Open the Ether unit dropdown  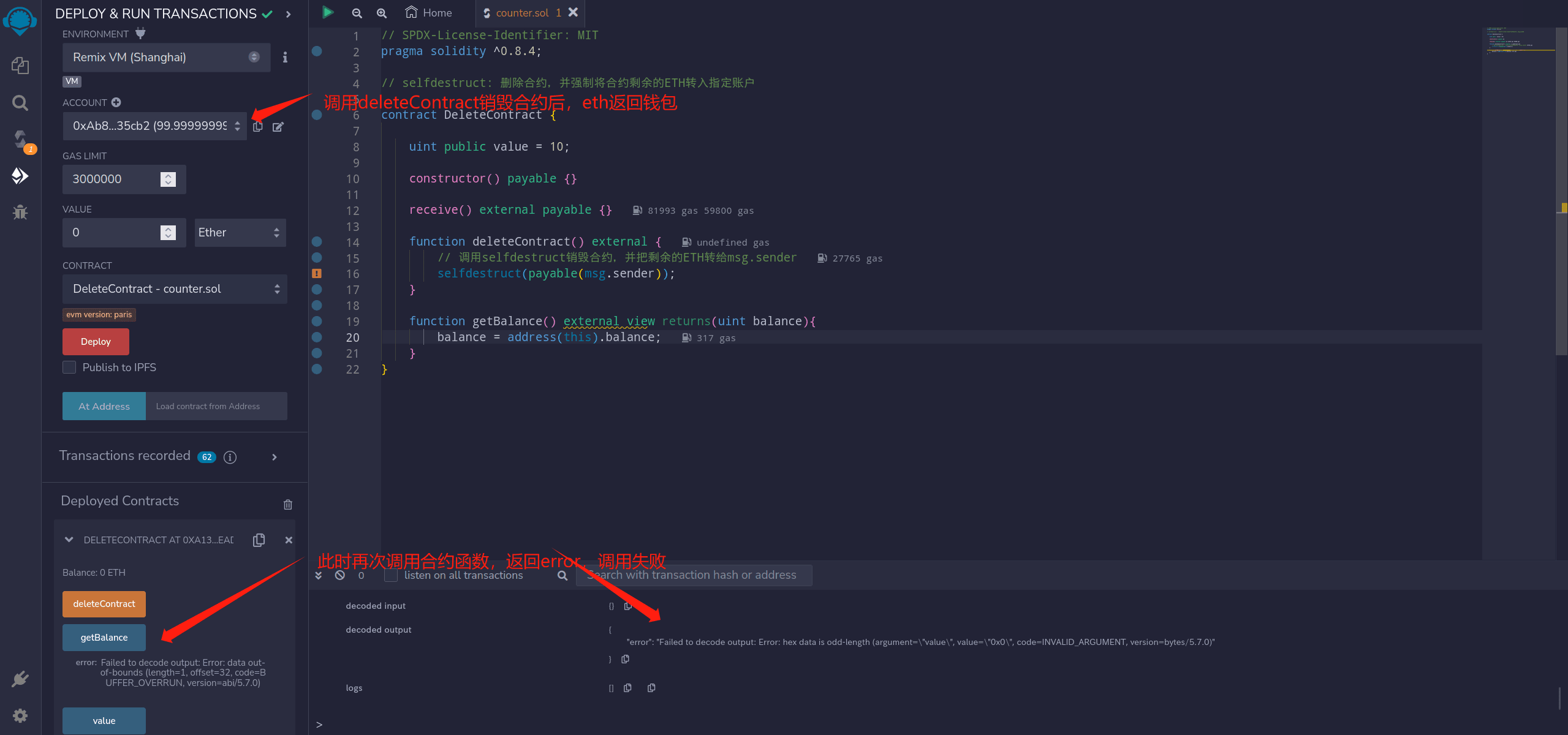(240, 233)
